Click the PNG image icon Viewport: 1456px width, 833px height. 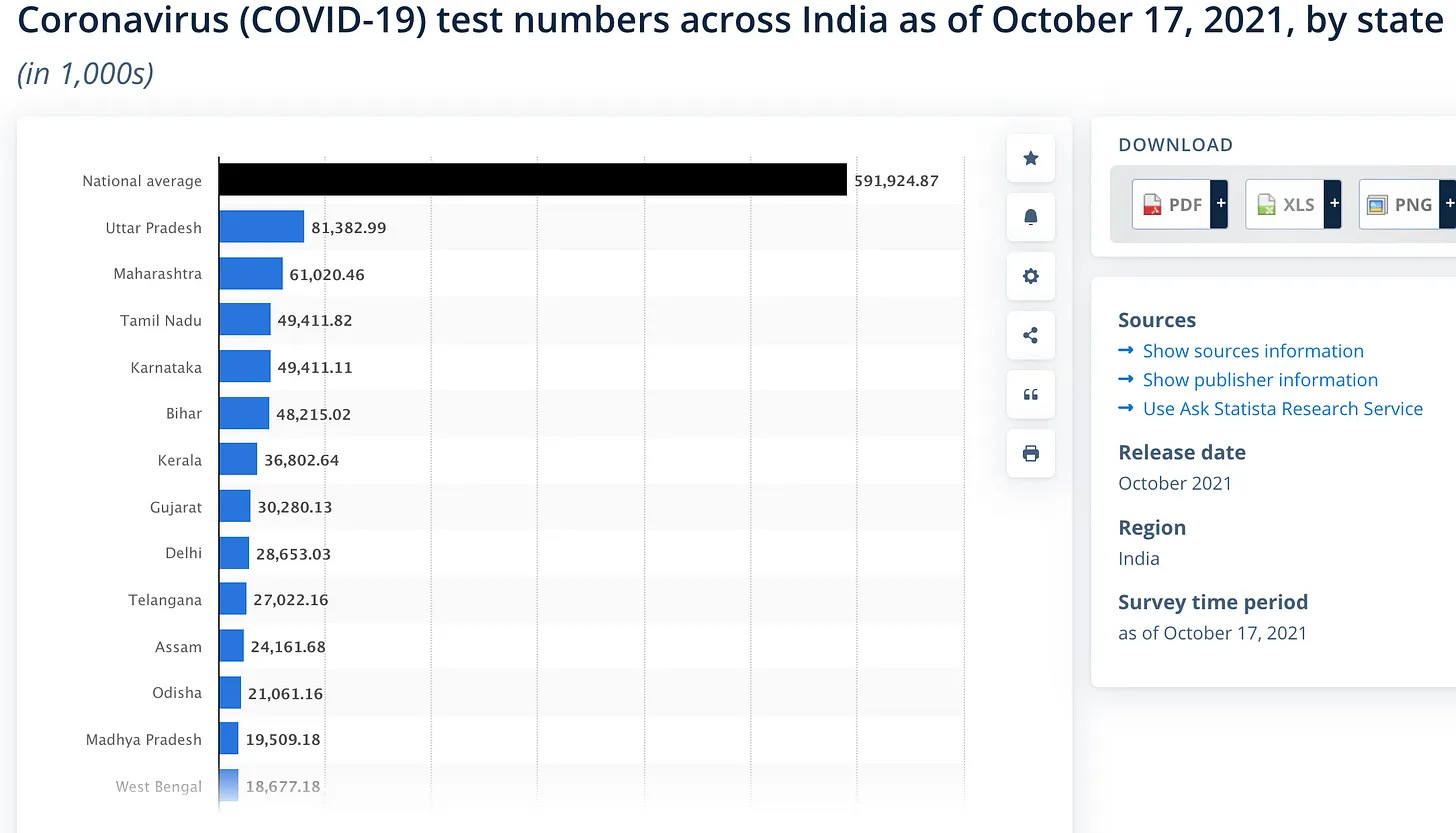pyautogui.click(x=1378, y=205)
